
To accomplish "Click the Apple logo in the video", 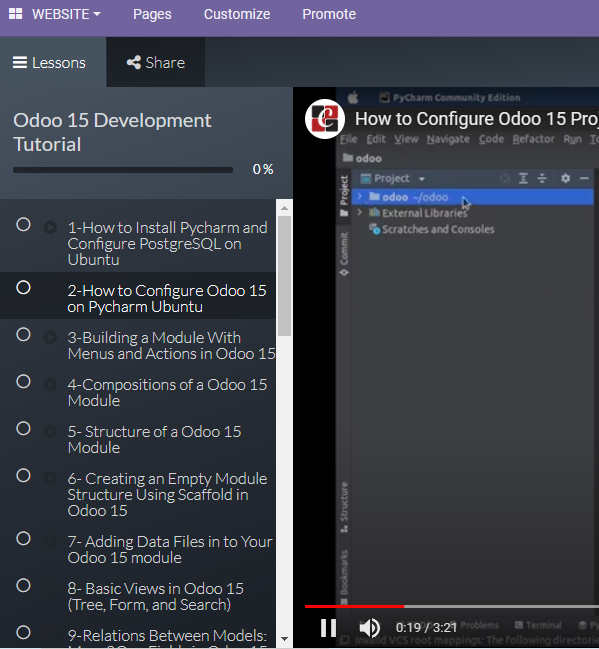I will (353, 98).
